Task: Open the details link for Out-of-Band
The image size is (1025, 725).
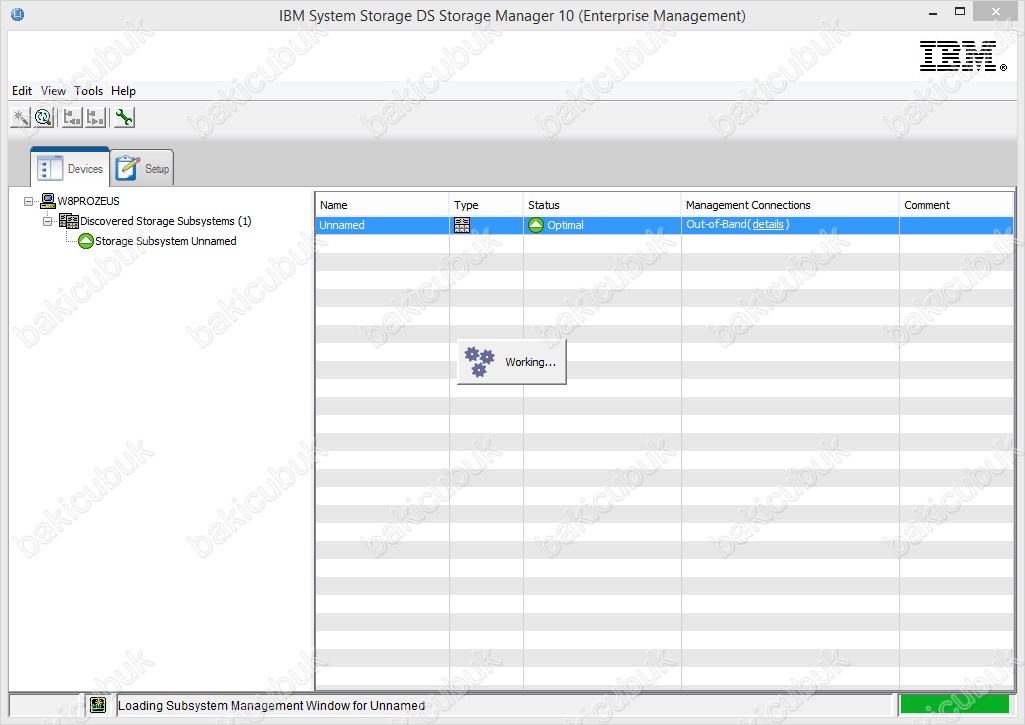Action: (x=768, y=224)
